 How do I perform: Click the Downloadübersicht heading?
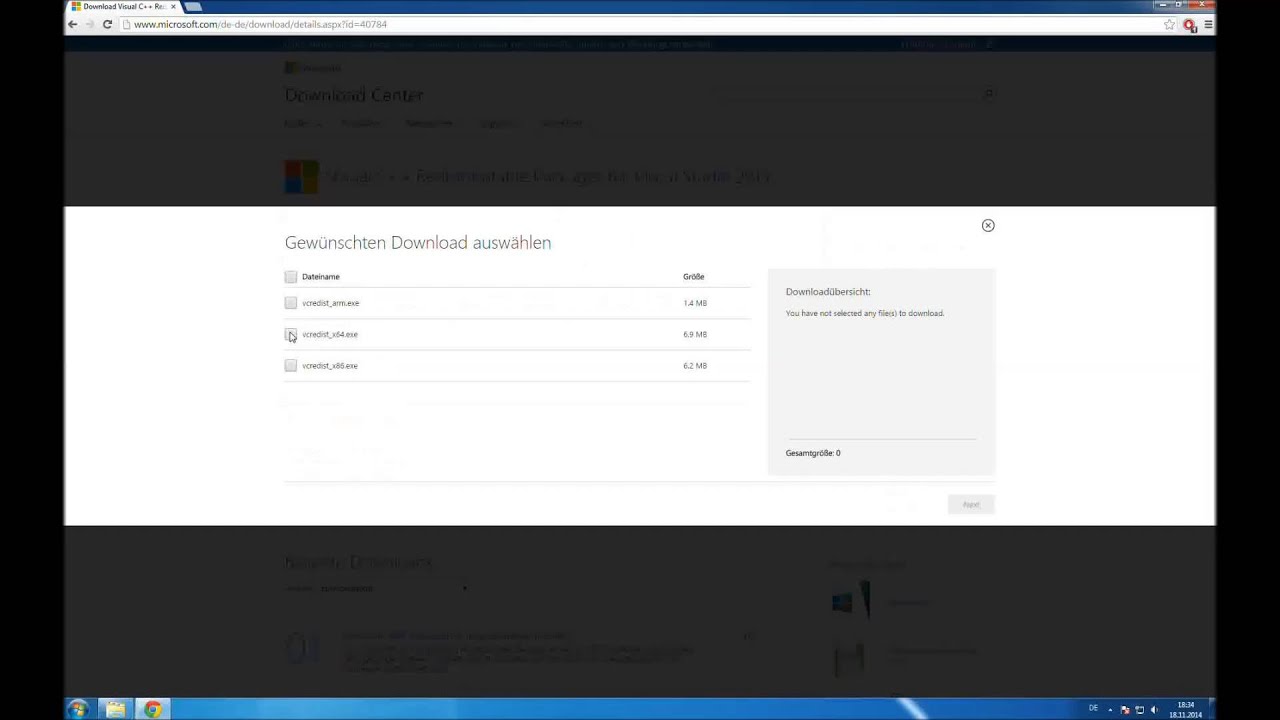point(828,292)
